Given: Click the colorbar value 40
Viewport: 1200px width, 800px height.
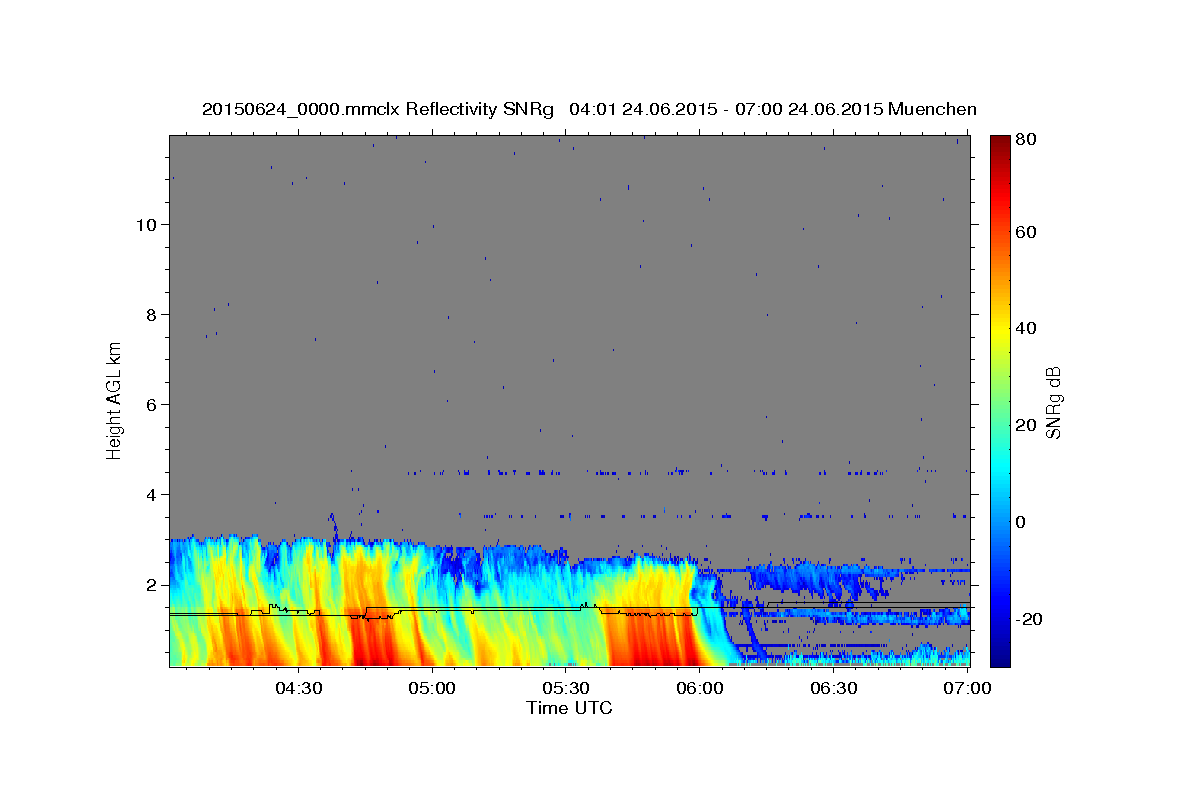Looking at the screenshot, I should 1025,328.
